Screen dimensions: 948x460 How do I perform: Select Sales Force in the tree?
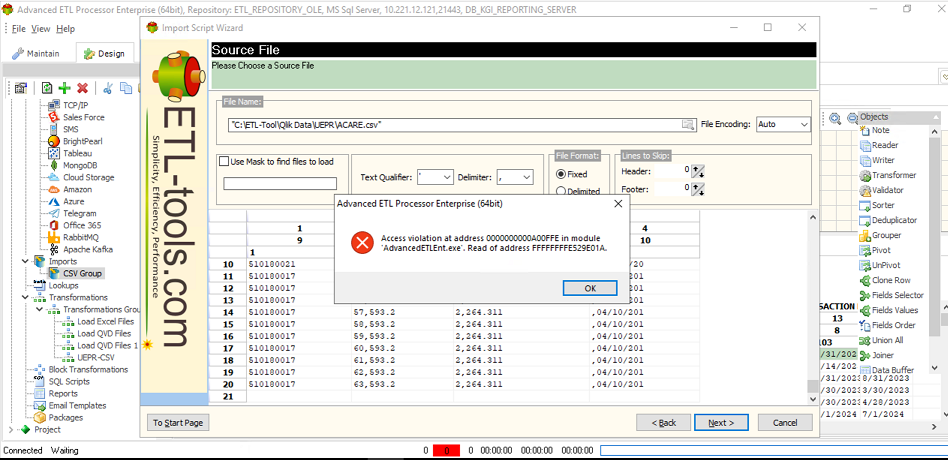coord(83,117)
